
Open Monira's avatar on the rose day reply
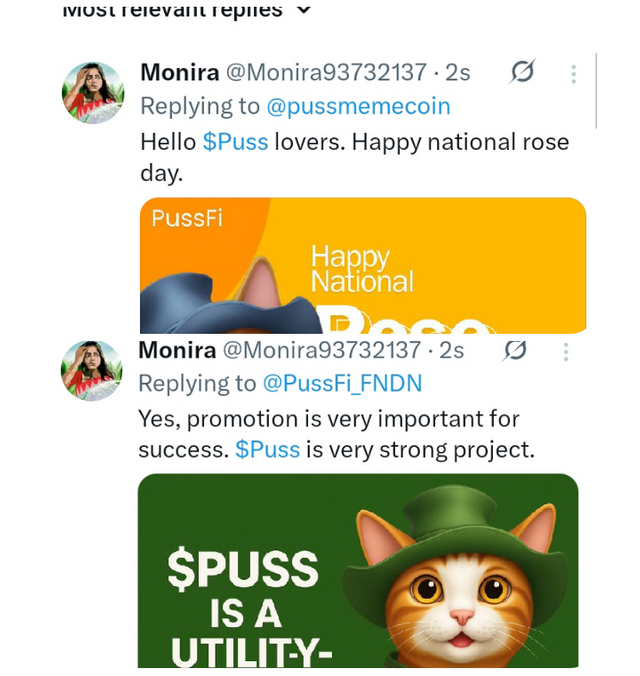pyautogui.click(x=93, y=94)
